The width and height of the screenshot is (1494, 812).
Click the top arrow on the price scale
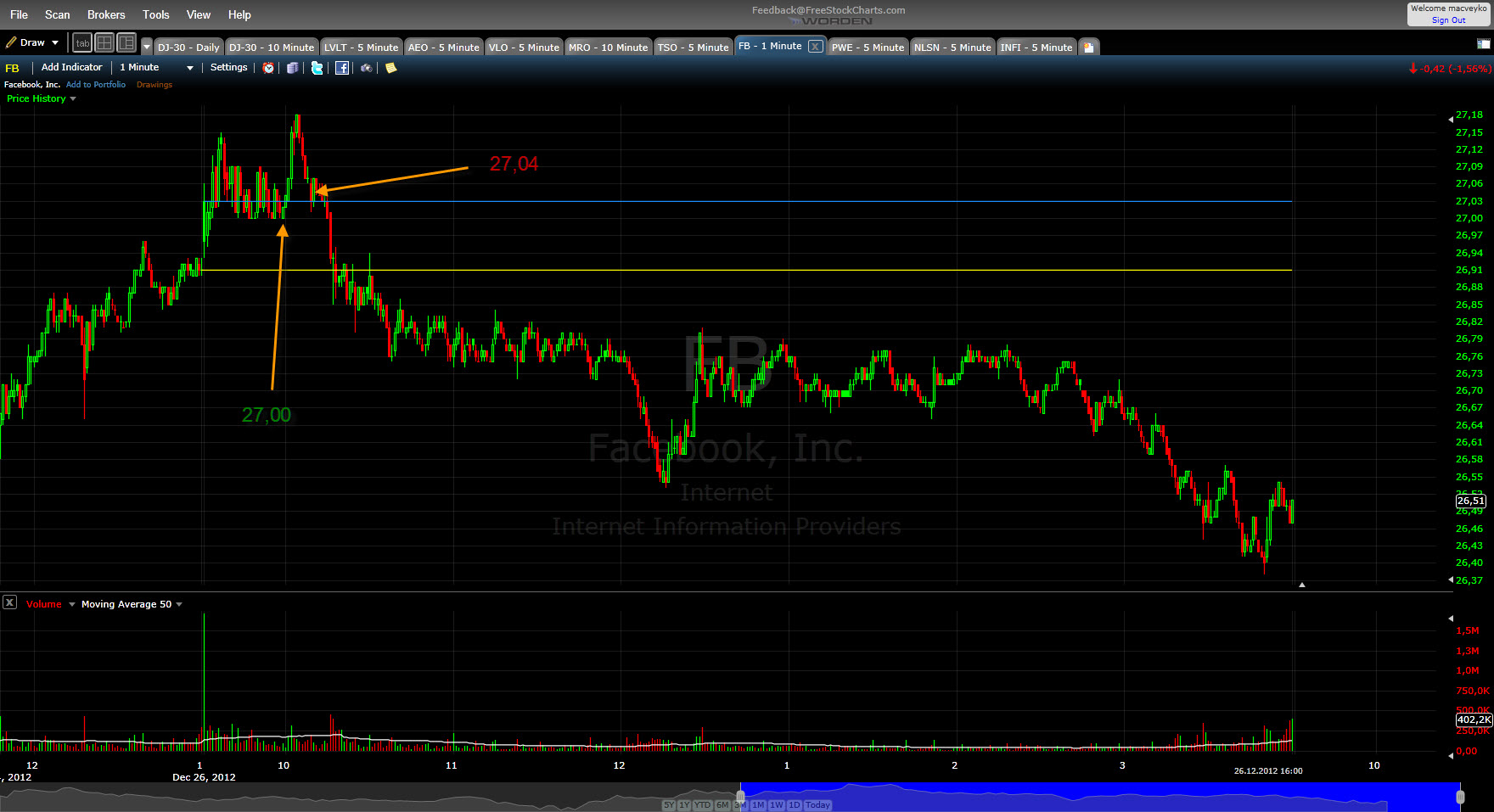click(1450, 120)
